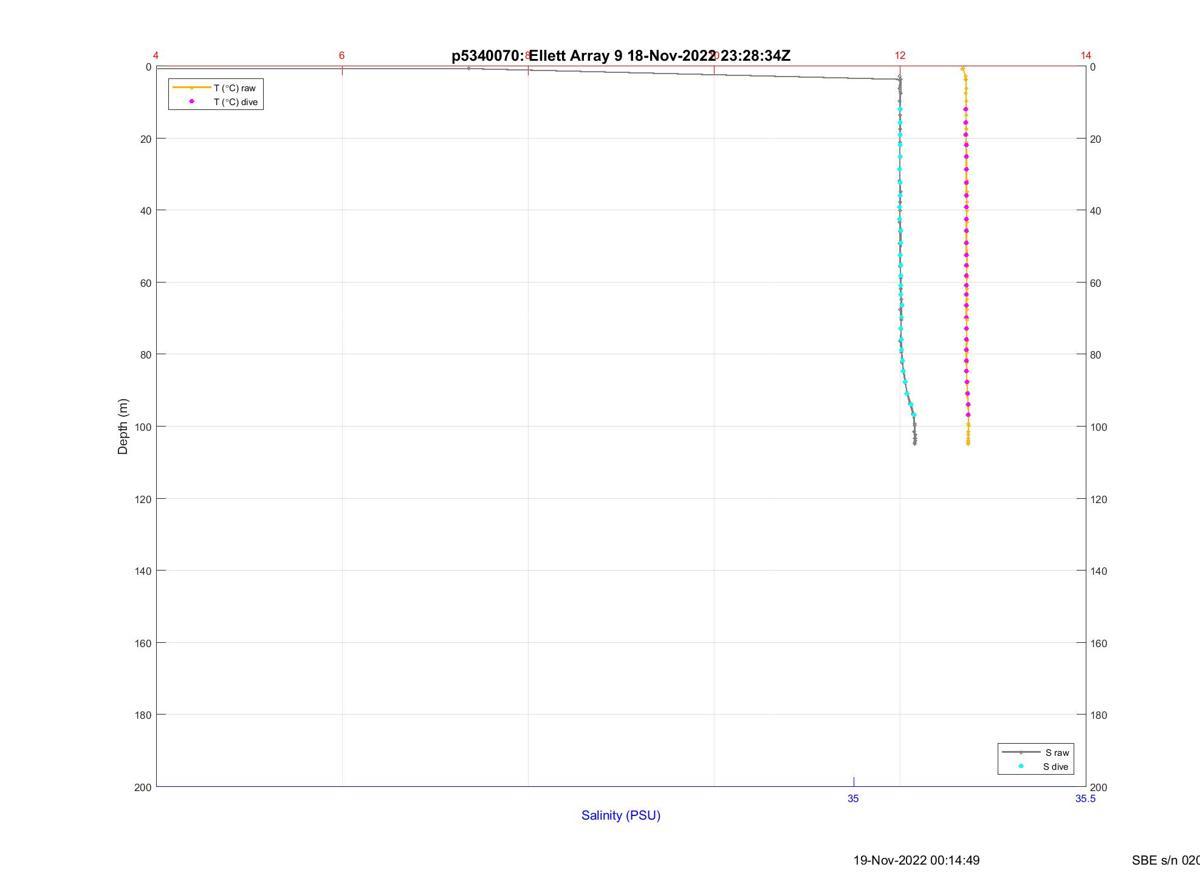The width and height of the screenshot is (1200, 885).
Task: Click the orange line sample in temperature legend
Action: pos(191,88)
